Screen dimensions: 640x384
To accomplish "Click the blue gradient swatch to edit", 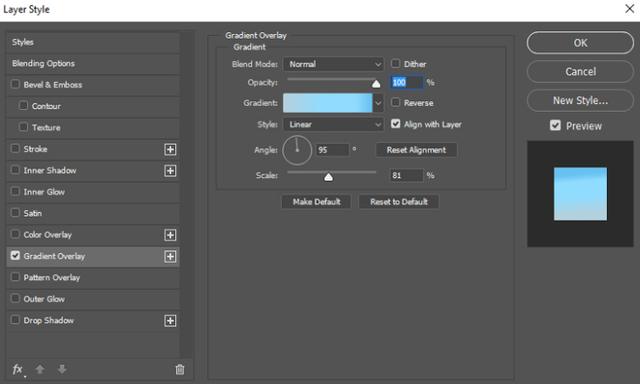I will point(328,103).
